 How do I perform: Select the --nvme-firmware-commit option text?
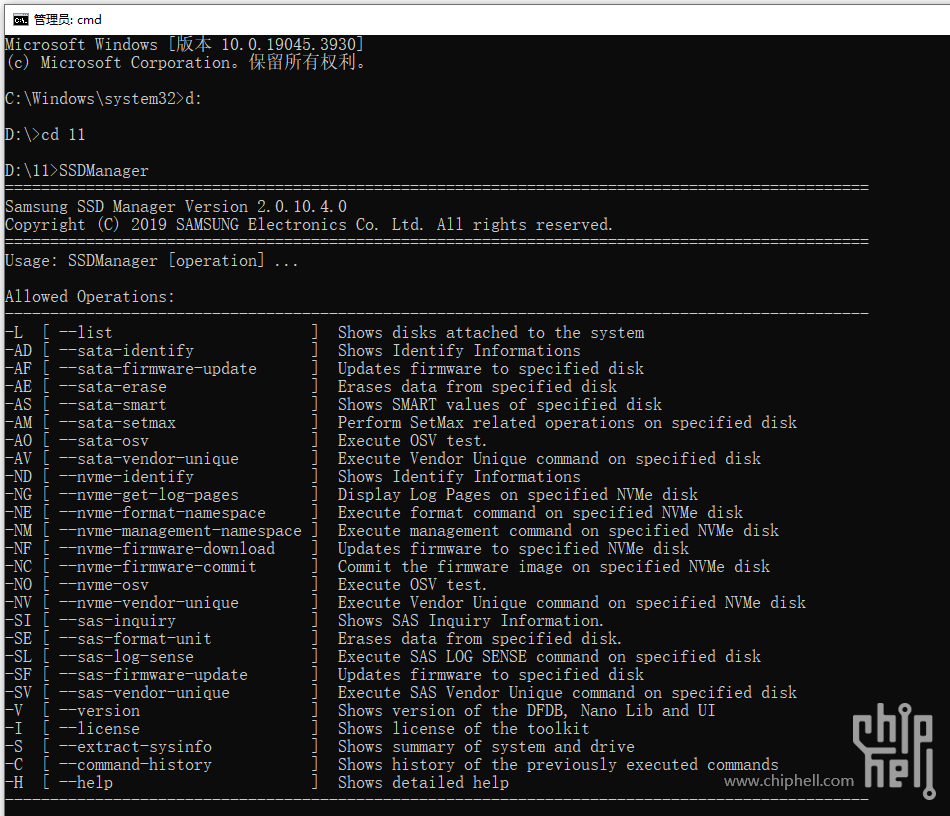point(158,566)
